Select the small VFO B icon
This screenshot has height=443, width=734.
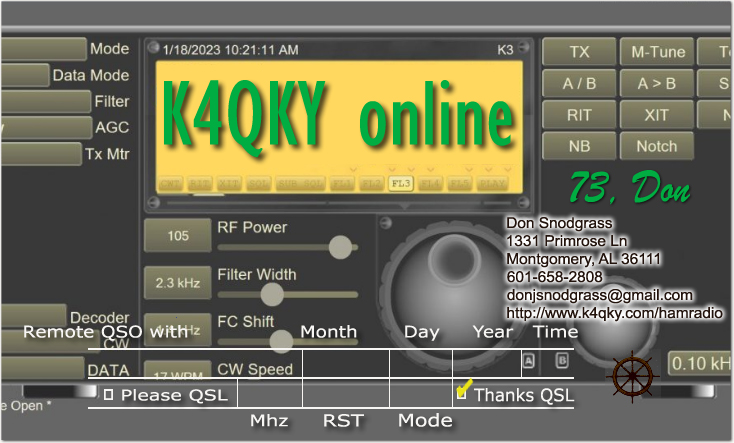[562, 361]
